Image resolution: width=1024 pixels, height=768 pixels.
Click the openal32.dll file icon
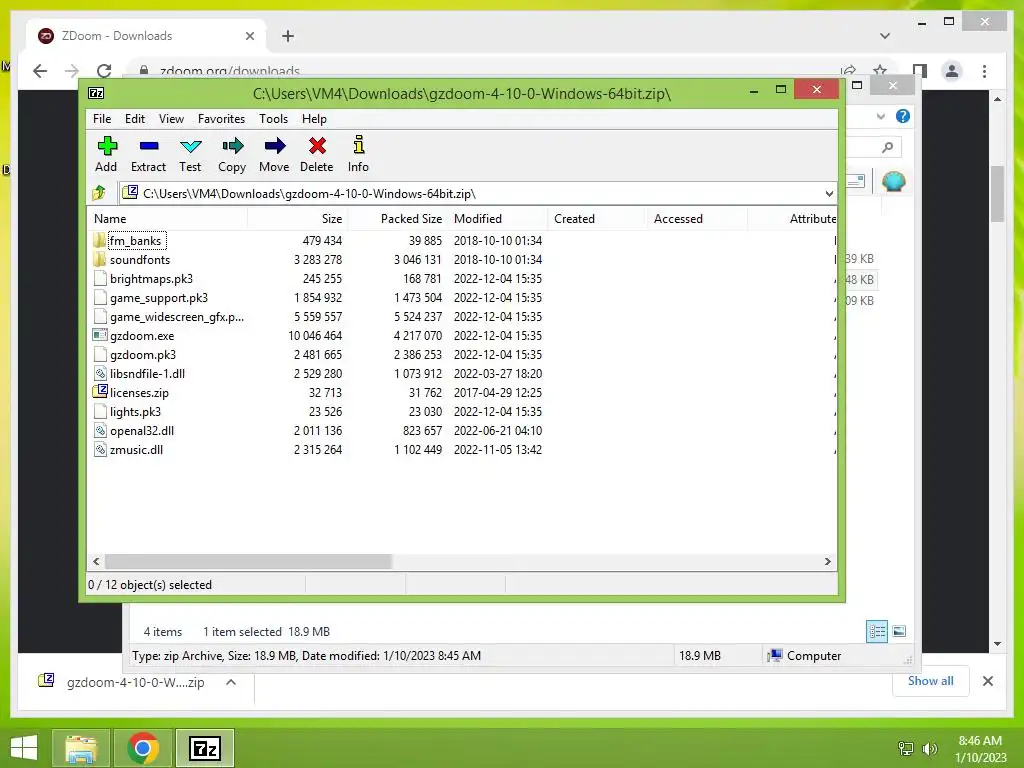(x=99, y=430)
